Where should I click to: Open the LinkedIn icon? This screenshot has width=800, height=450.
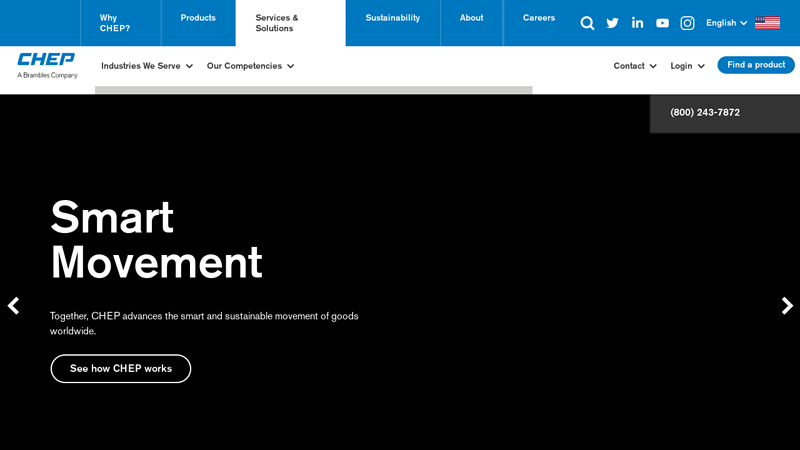pyautogui.click(x=637, y=23)
